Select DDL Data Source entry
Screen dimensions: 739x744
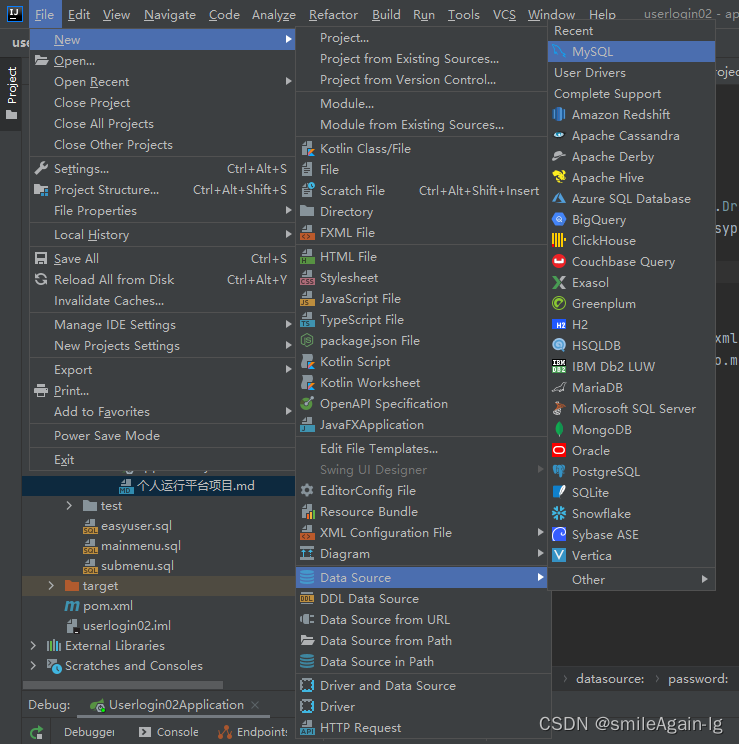coord(421,598)
